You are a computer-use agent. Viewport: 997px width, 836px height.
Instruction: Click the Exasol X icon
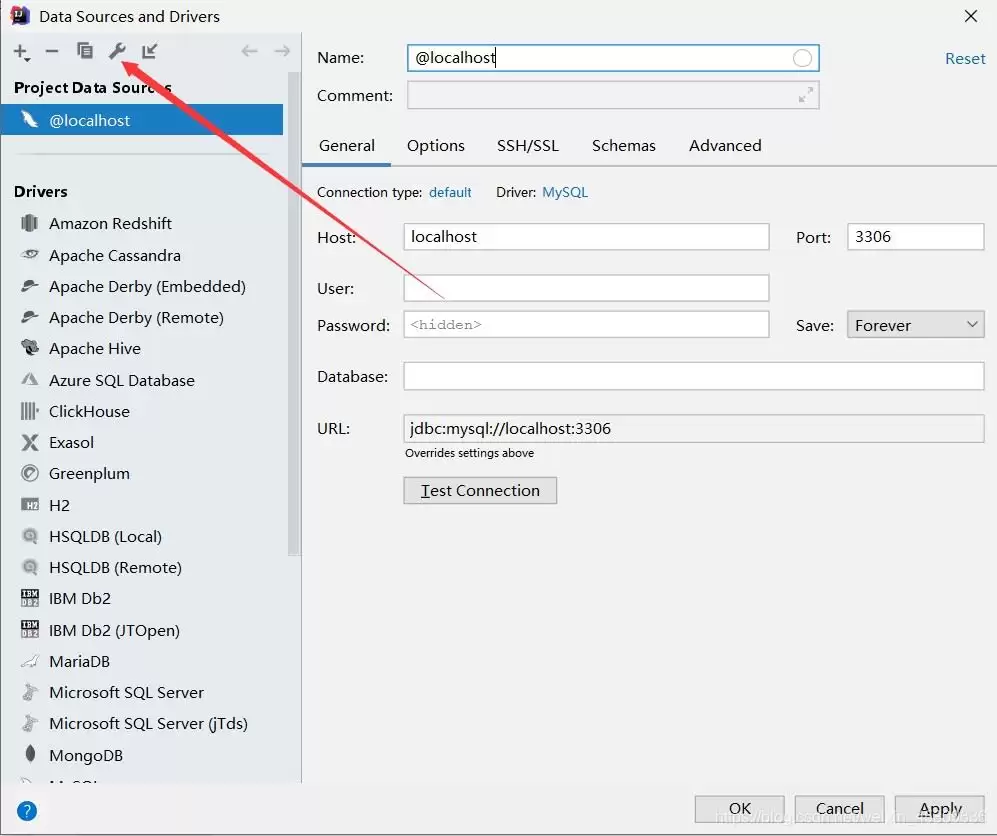coord(29,442)
